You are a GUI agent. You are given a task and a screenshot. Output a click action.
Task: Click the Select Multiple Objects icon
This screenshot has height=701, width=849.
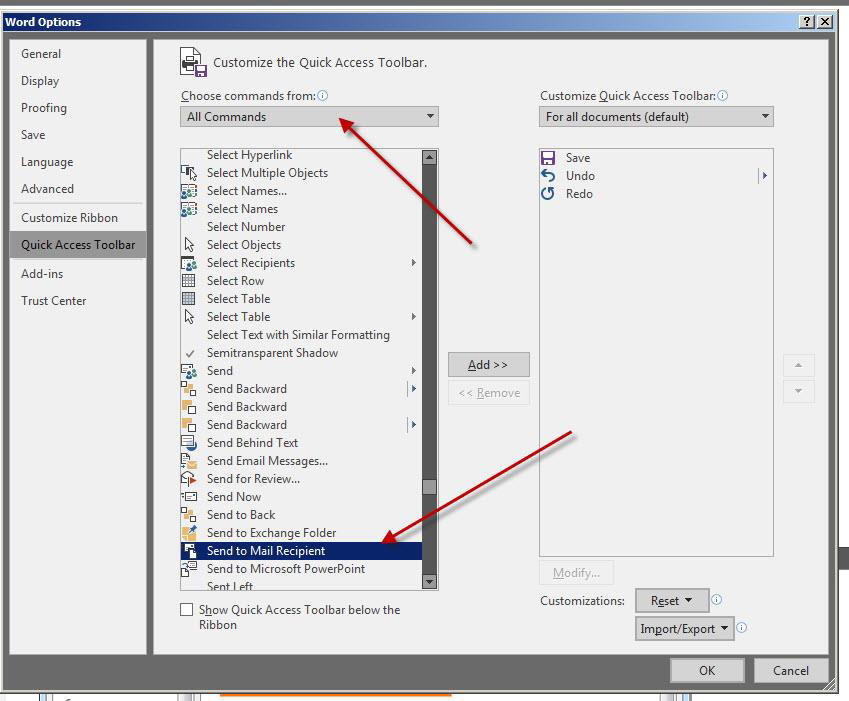pos(188,173)
